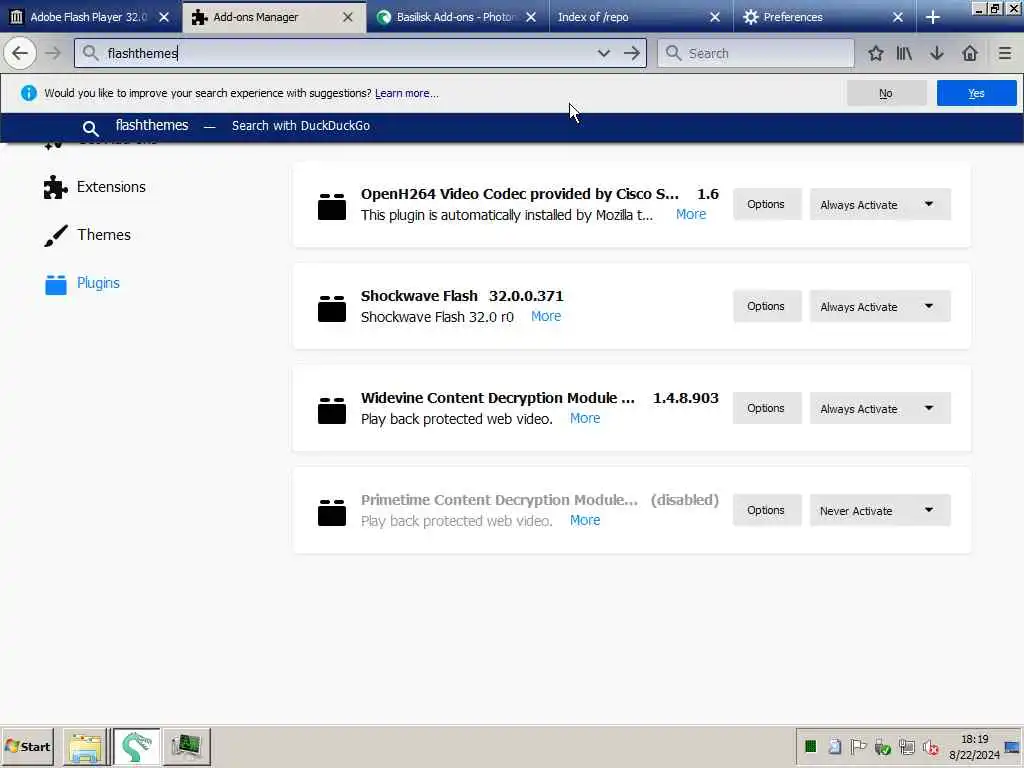Open the URL bar history dropdown chevron

coord(603,53)
